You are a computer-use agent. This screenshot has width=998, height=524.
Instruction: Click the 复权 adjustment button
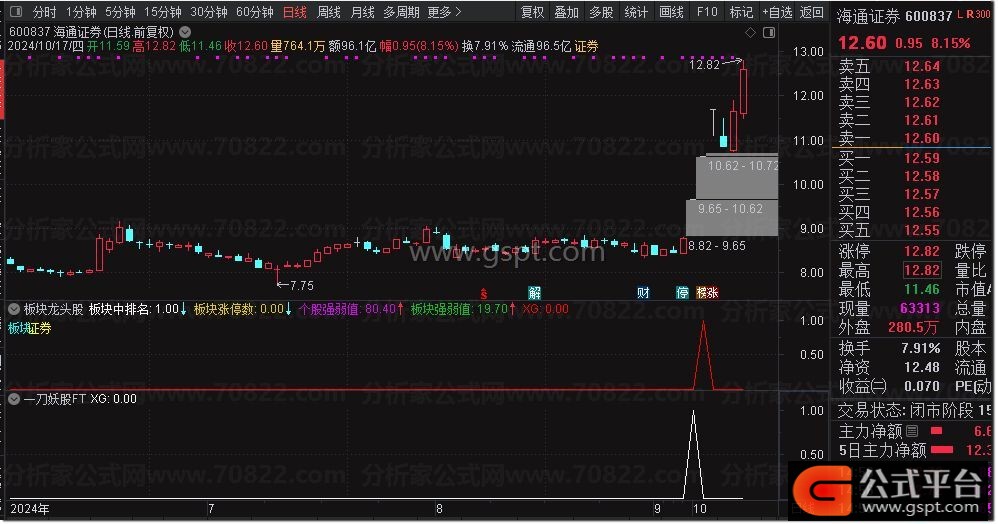[x=532, y=12]
